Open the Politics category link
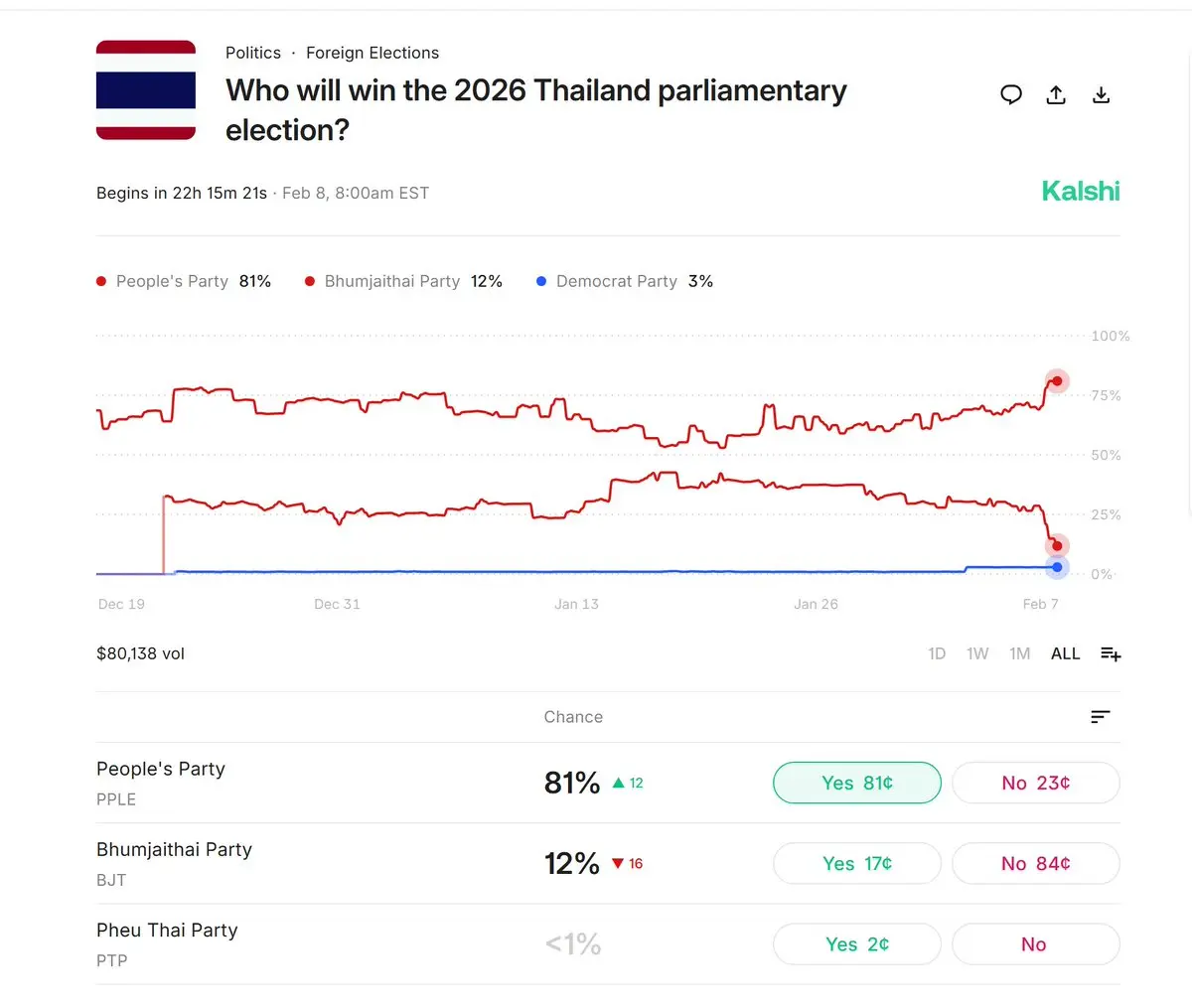 [253, 53]
